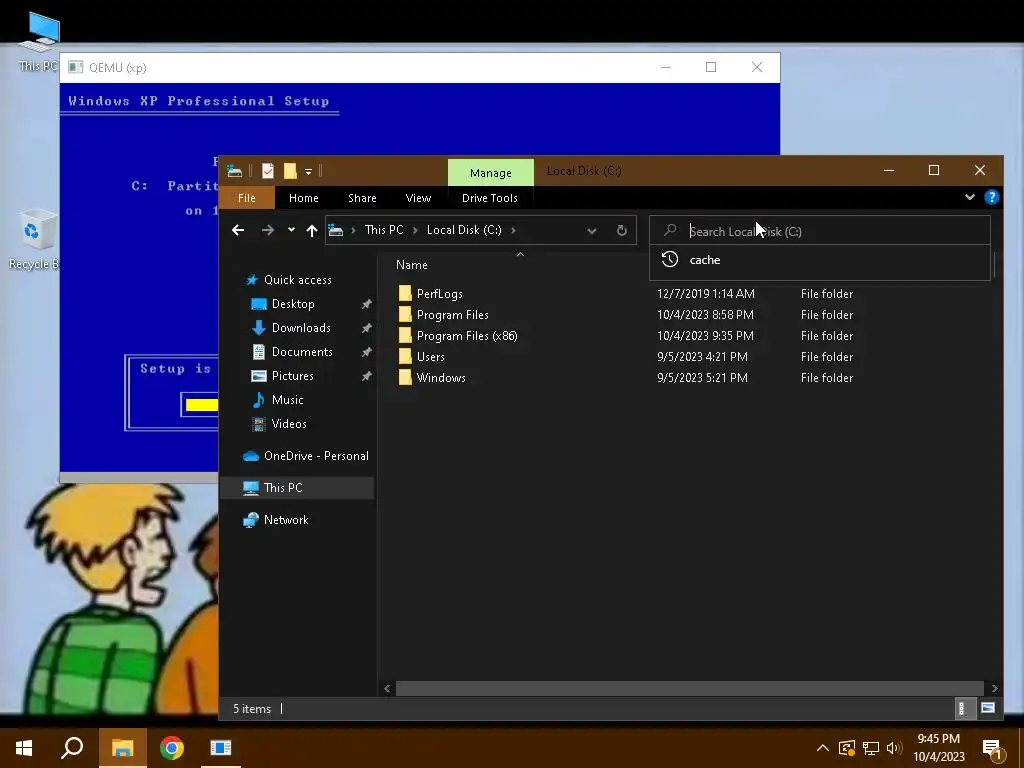
Task: Open Customize Quick Access Toolbar dropdown
Action: pyautogui.click(x=308, y=172)
